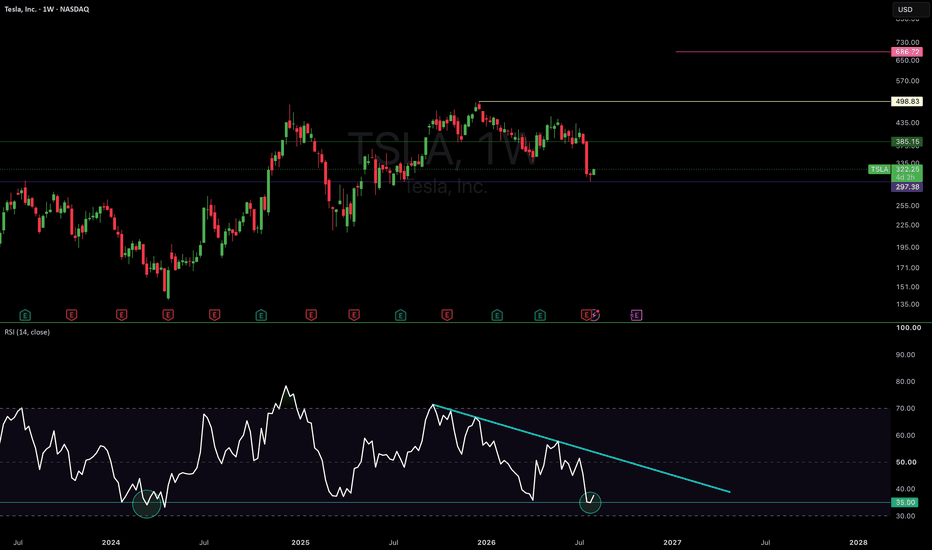This screenshot has width=932, height=550.
Task: Click the second green earnings marker from the left
Action: click(x=261, y=315)
